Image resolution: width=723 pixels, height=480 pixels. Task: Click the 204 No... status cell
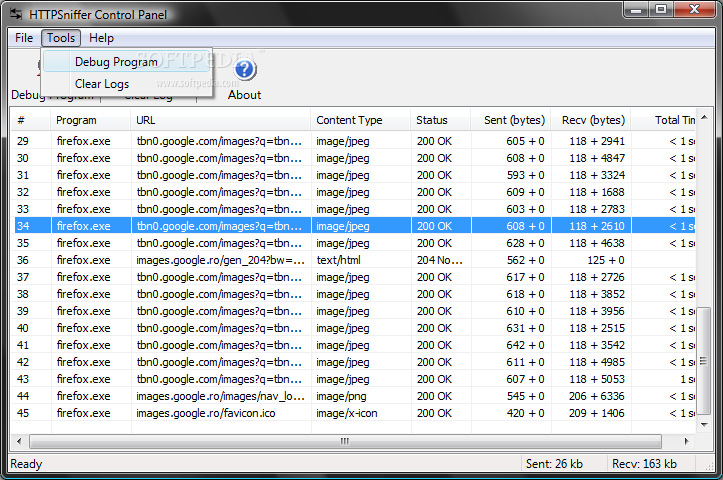click(x=439, y=260)
